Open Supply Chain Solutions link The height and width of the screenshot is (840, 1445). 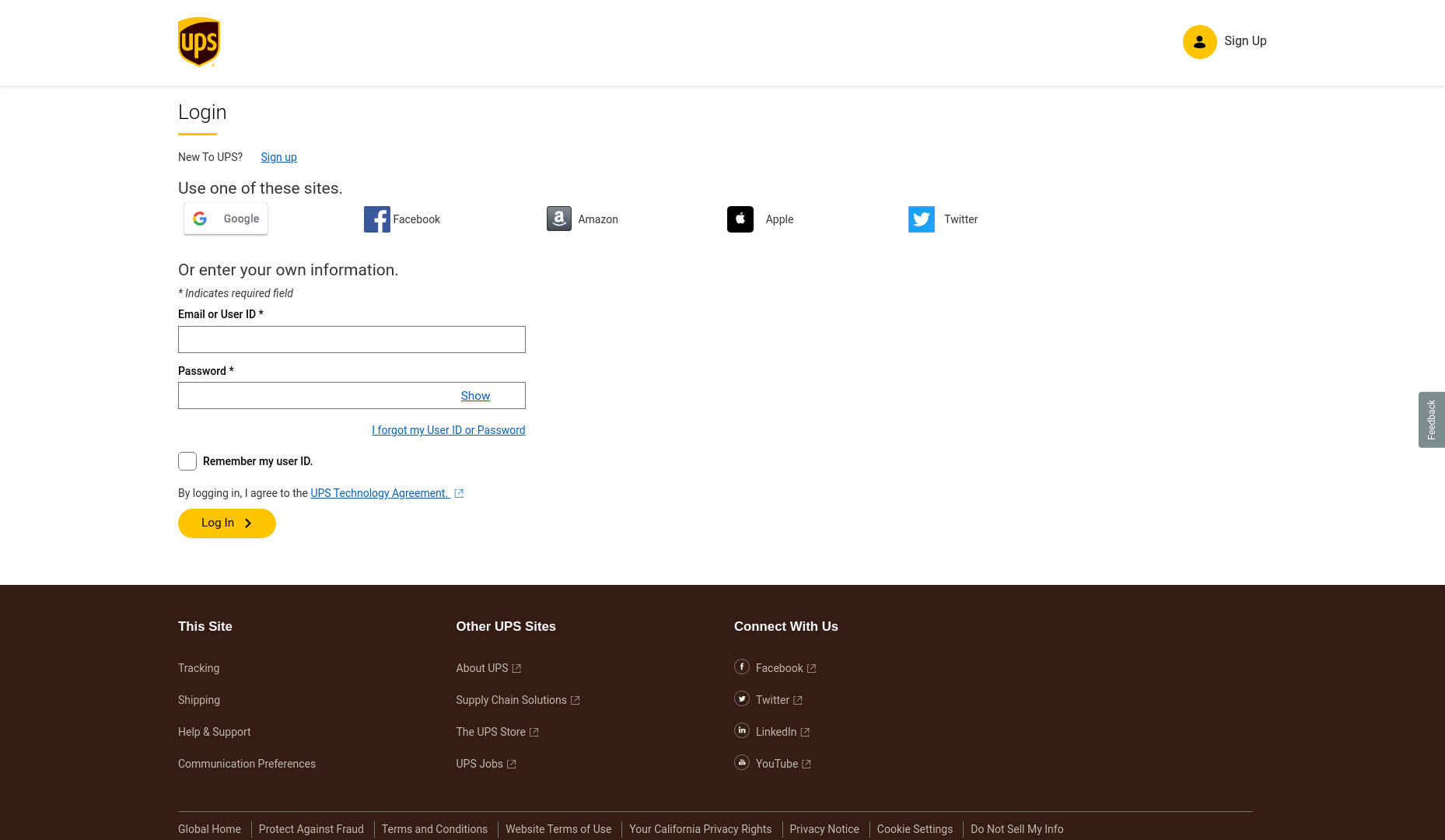pos(511,700)
